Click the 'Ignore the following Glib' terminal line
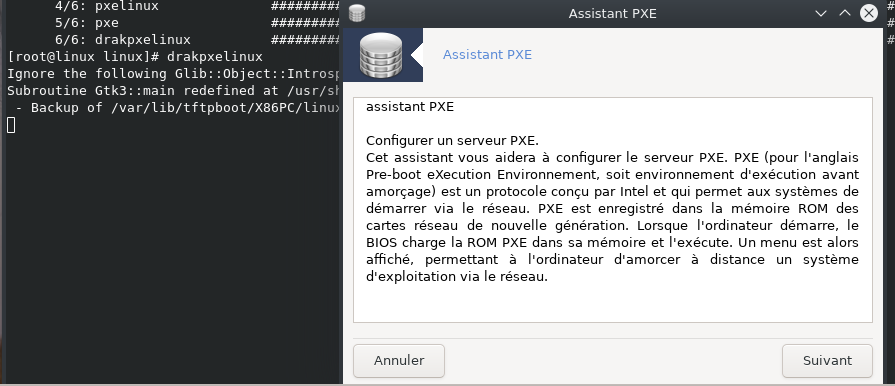This screenshot has width=895, height=386. 174,74
